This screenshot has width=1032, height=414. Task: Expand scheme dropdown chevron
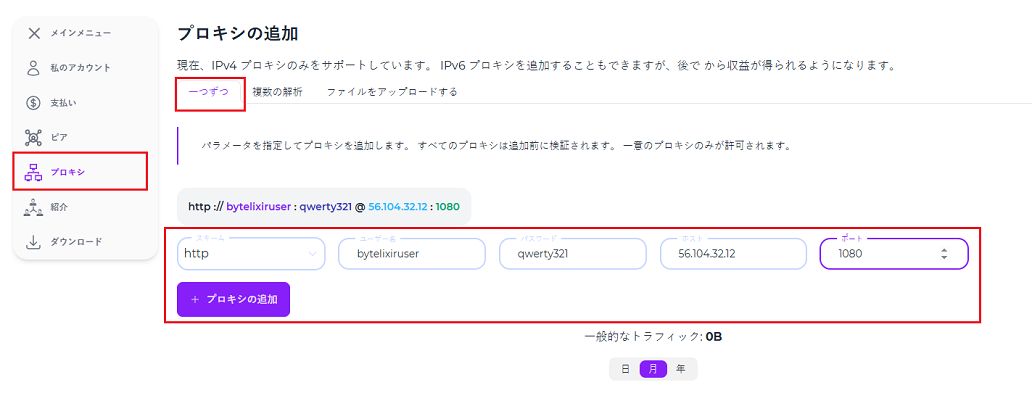[x=312, y=254]
